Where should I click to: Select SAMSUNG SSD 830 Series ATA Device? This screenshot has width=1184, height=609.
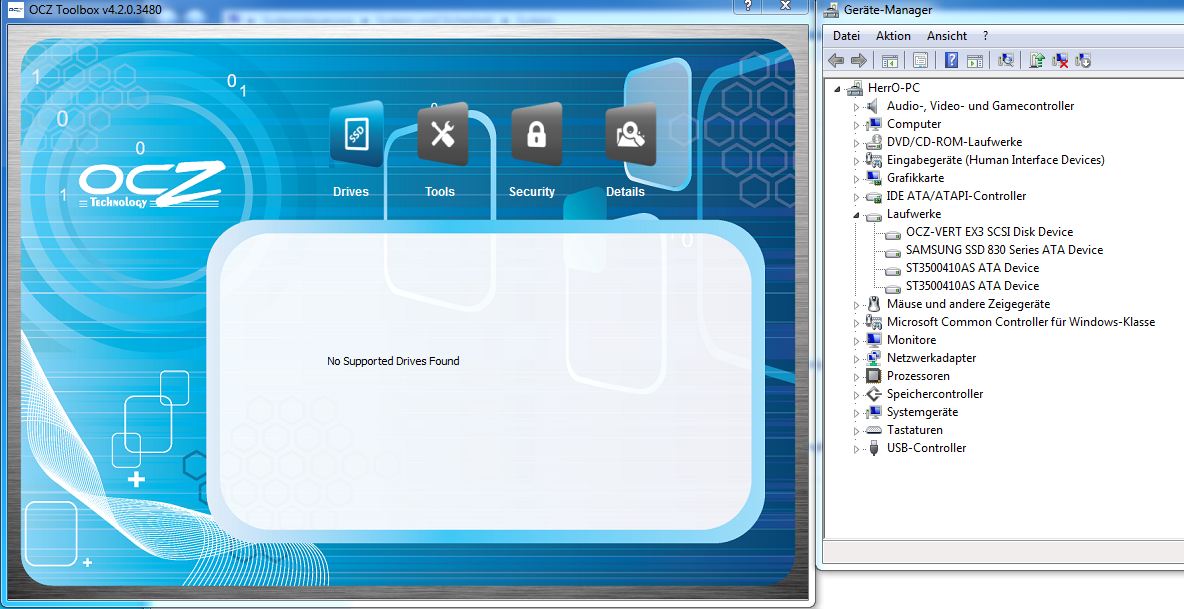click(x=1004, y=250)
